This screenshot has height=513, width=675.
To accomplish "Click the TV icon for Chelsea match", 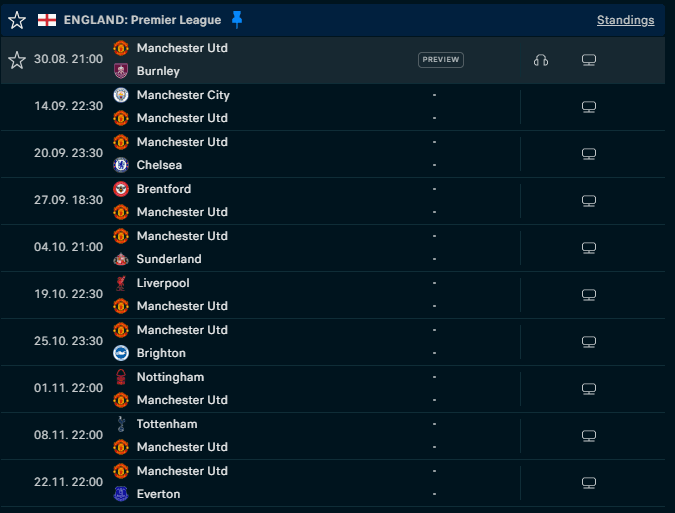I will point(589,154).
